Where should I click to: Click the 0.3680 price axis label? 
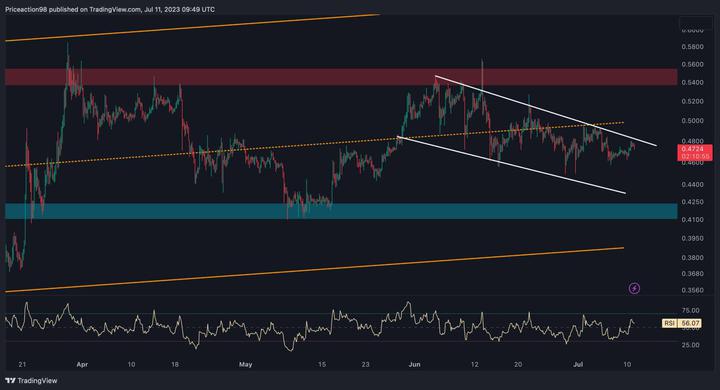point(692,273)
